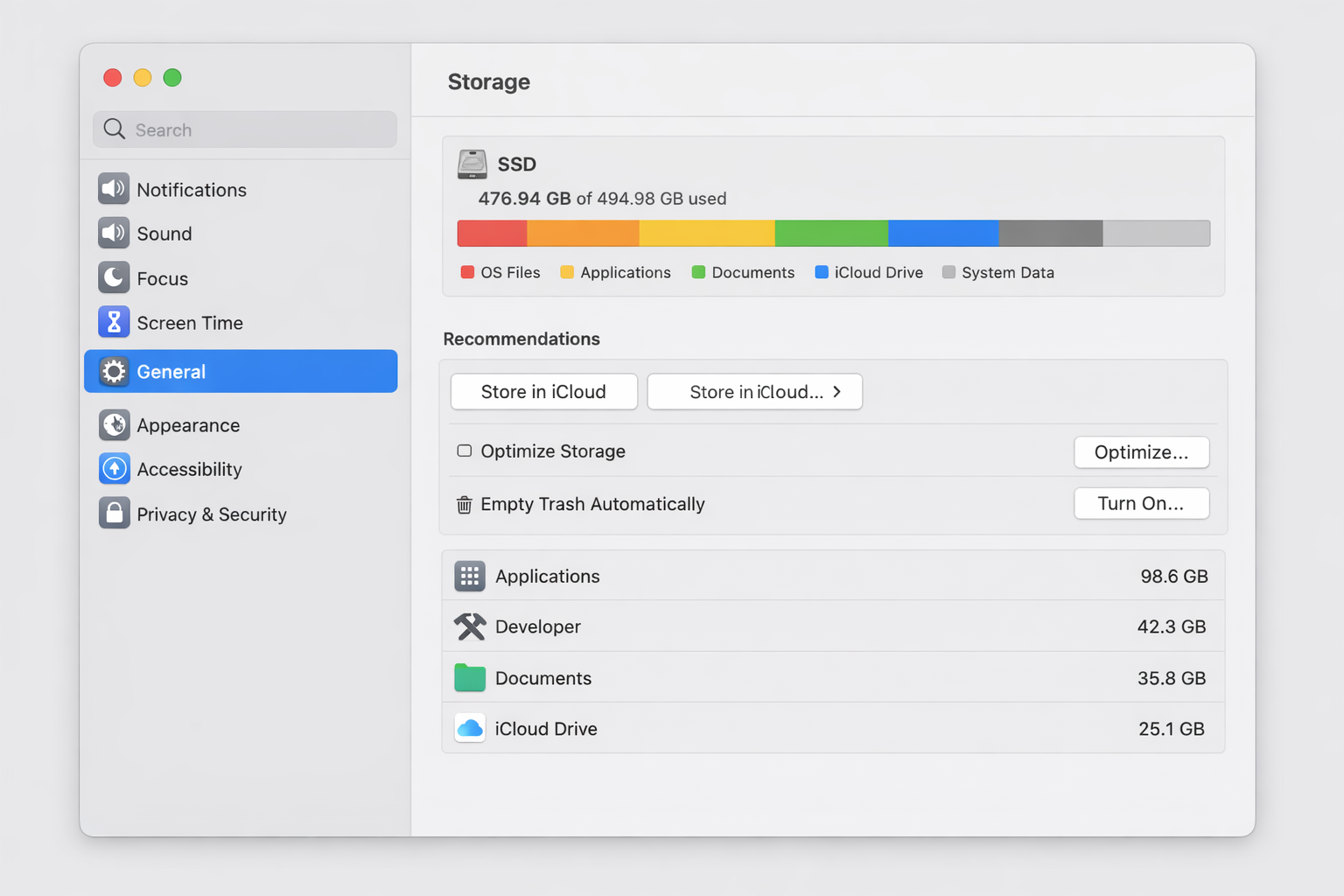Click the red OS Files bar segment
The image size is (1344, 896).
(x=493, y=234)
